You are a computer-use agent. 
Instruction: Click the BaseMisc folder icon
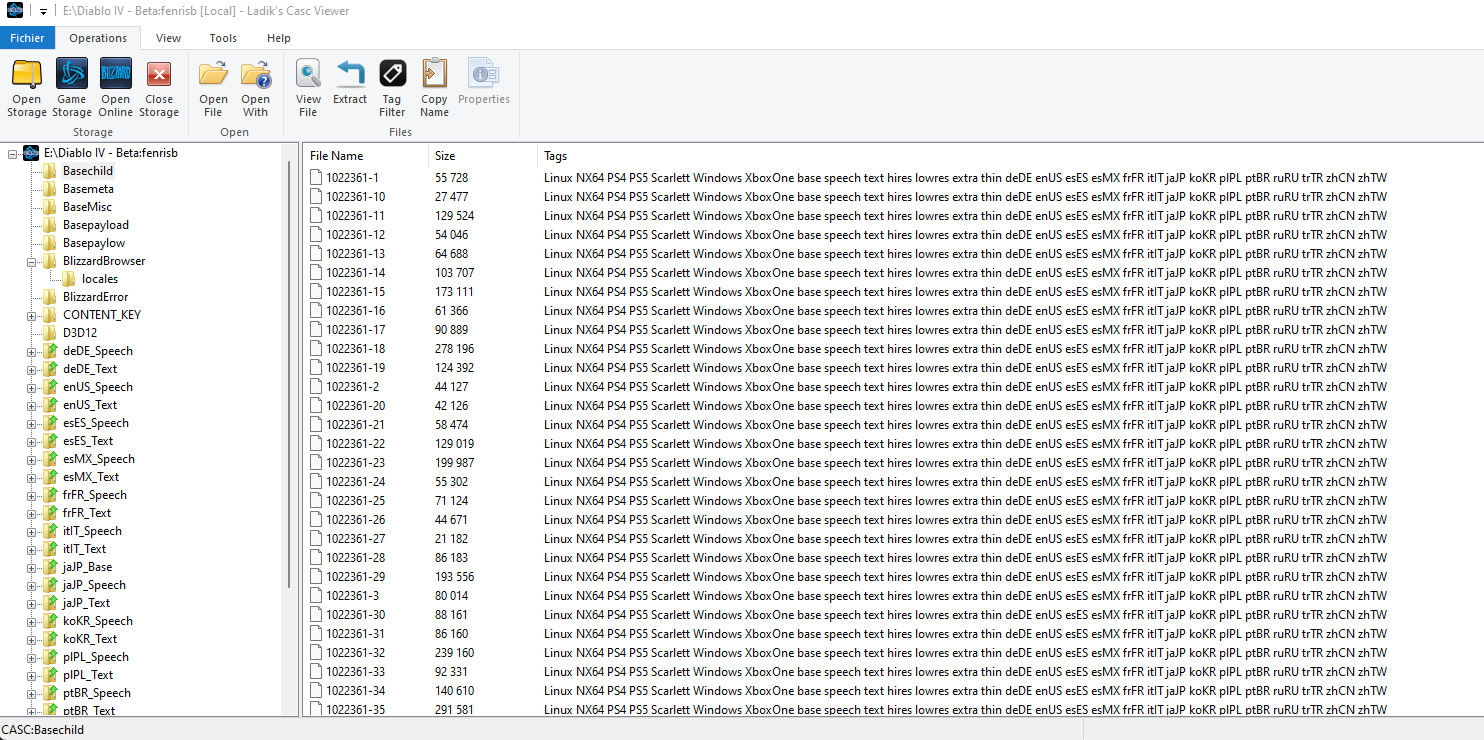tap(49, 207)
